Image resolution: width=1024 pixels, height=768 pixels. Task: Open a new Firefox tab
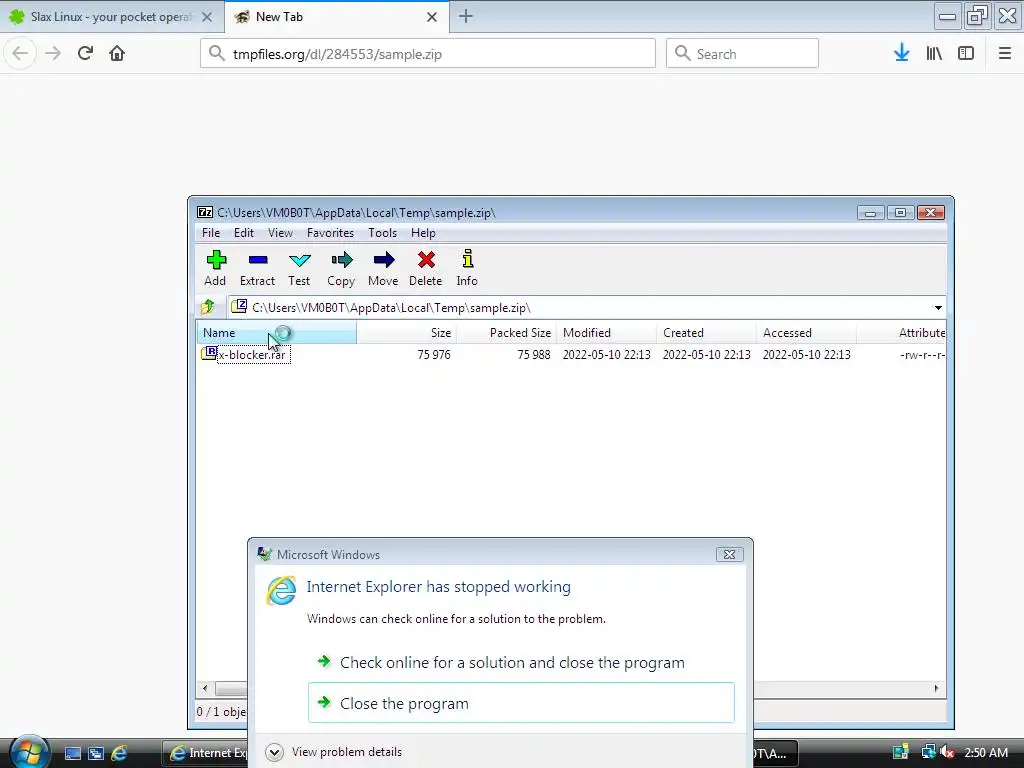[466, 17]
